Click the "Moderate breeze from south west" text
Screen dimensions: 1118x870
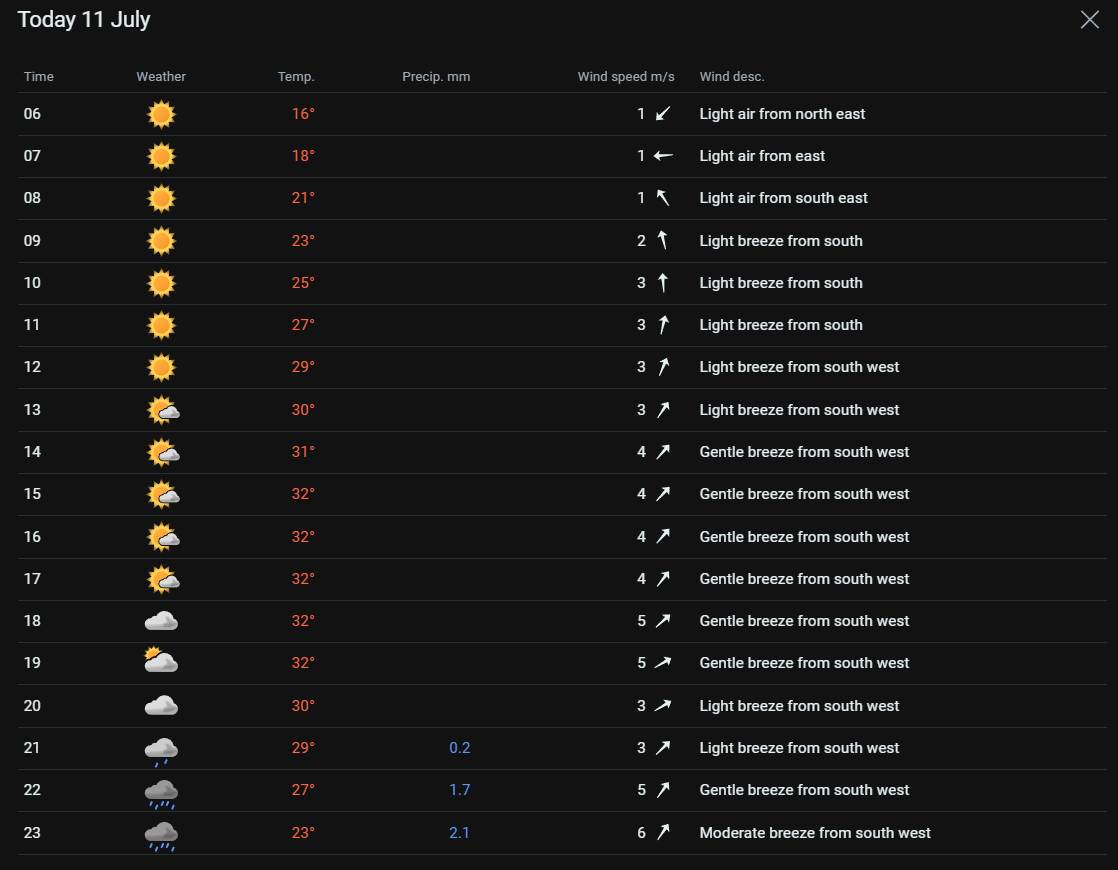point(815,833)
